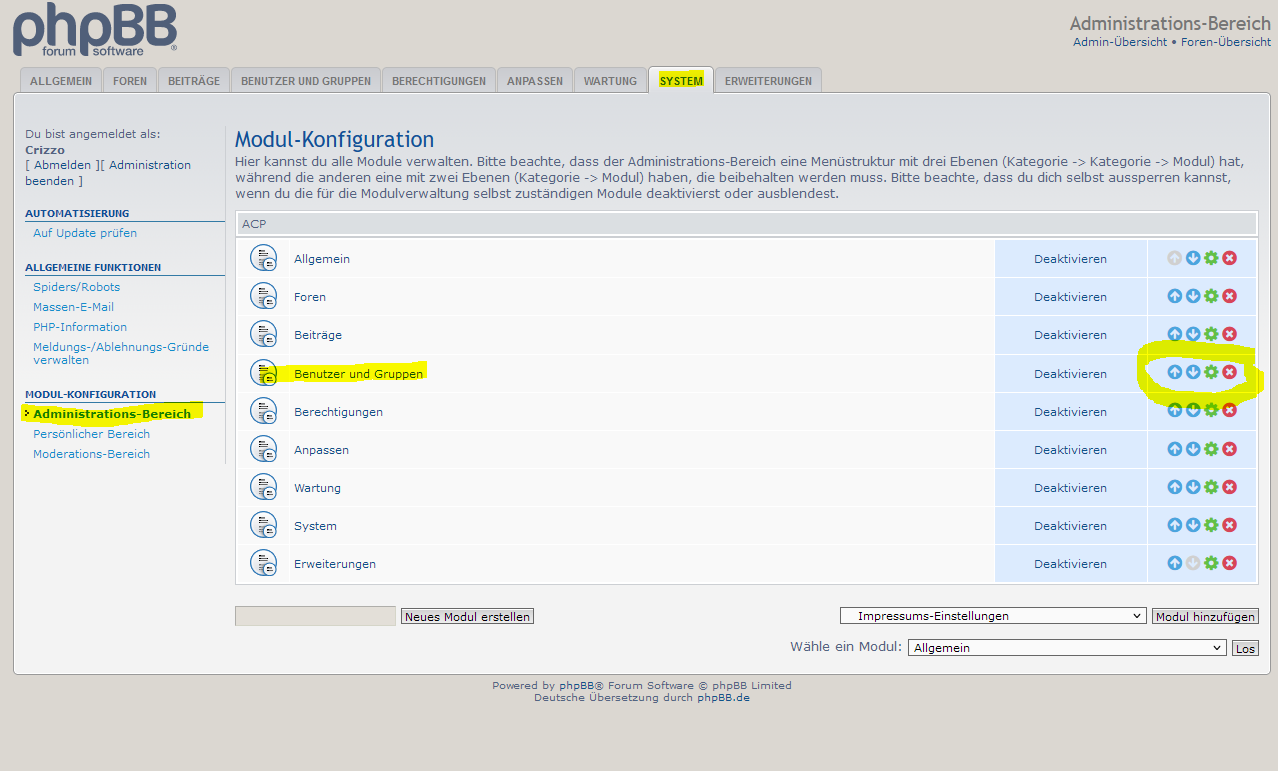Image resolution: width=1278 pixels, height=771 pixels.
Task: Click the green edit gear for Beiträge
Action: [1211, 334]
